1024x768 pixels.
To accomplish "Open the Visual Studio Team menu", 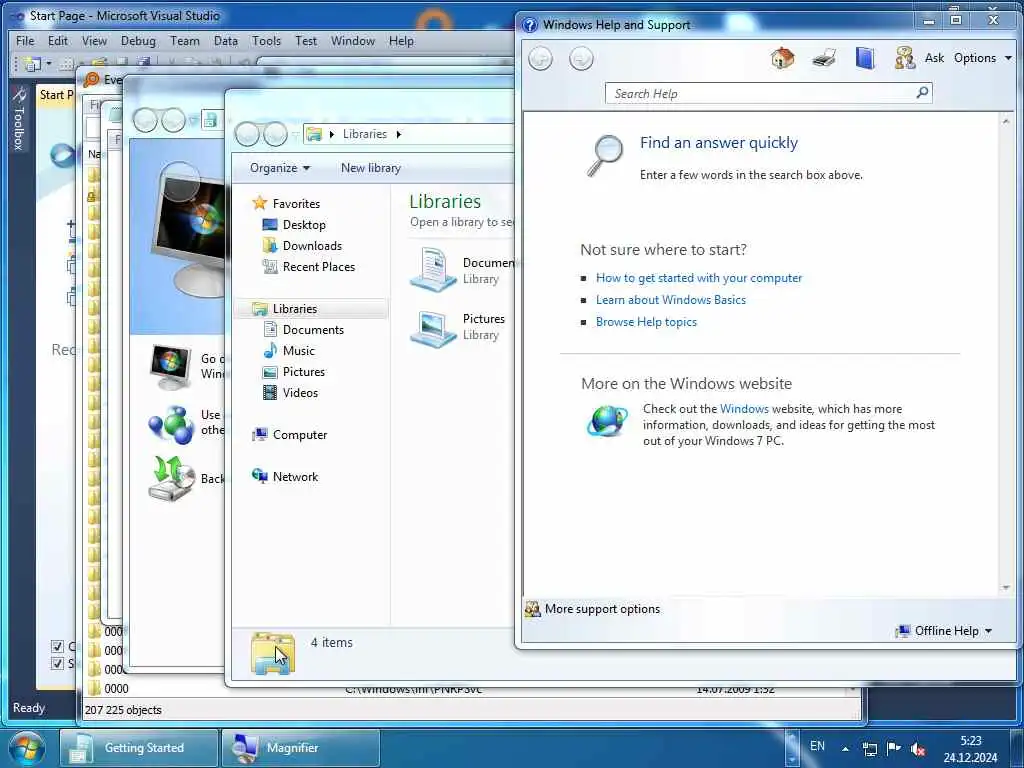I will coord(185,40).
